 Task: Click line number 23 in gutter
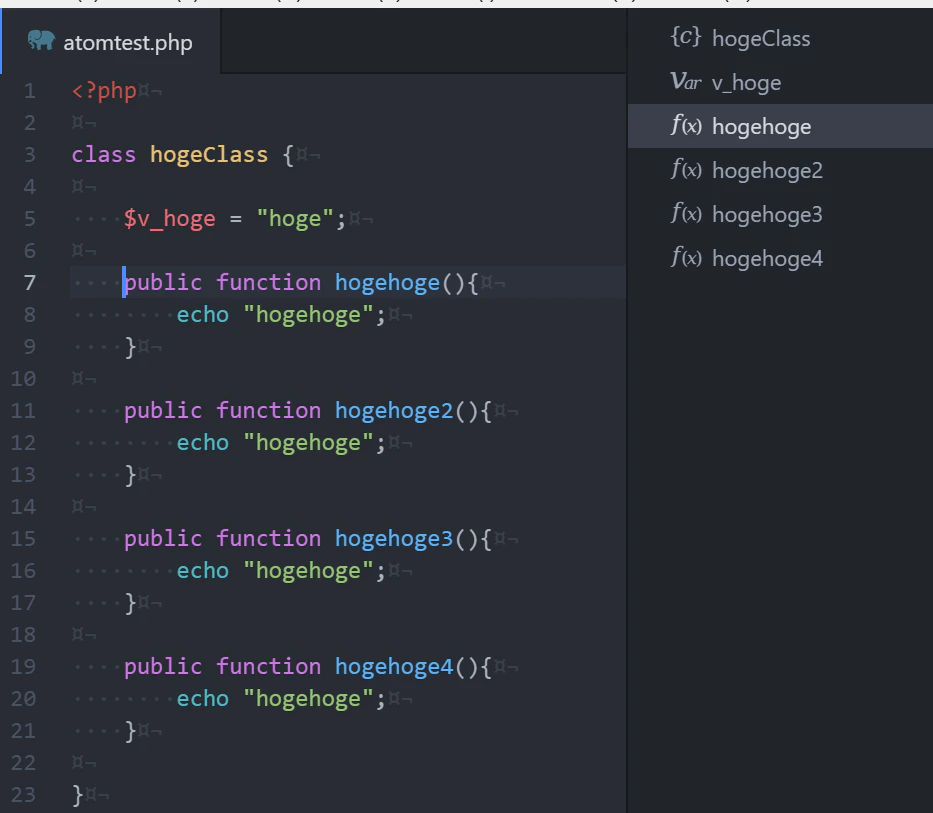(23, 795)
